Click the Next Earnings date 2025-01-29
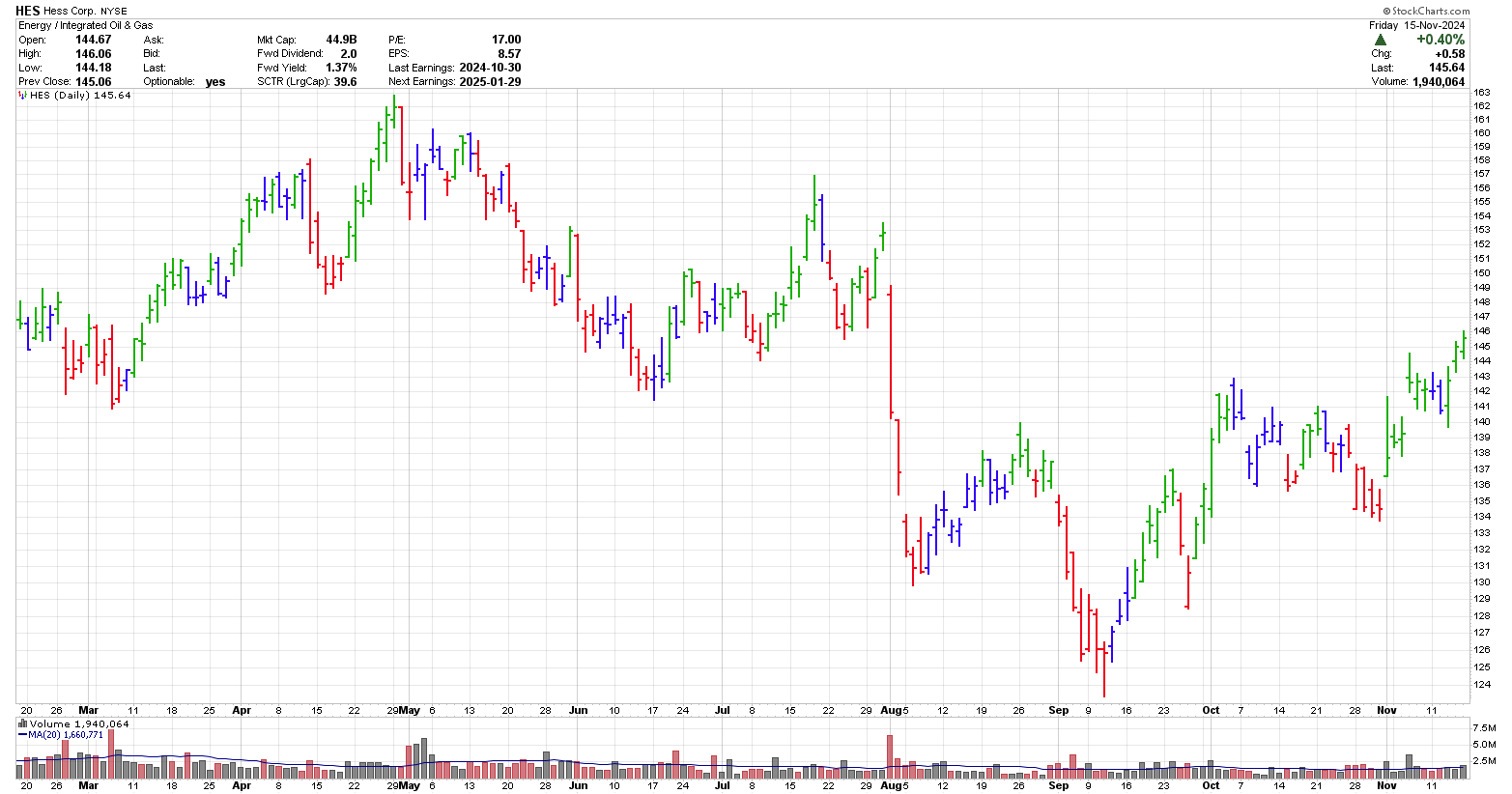 pos(491,82)
